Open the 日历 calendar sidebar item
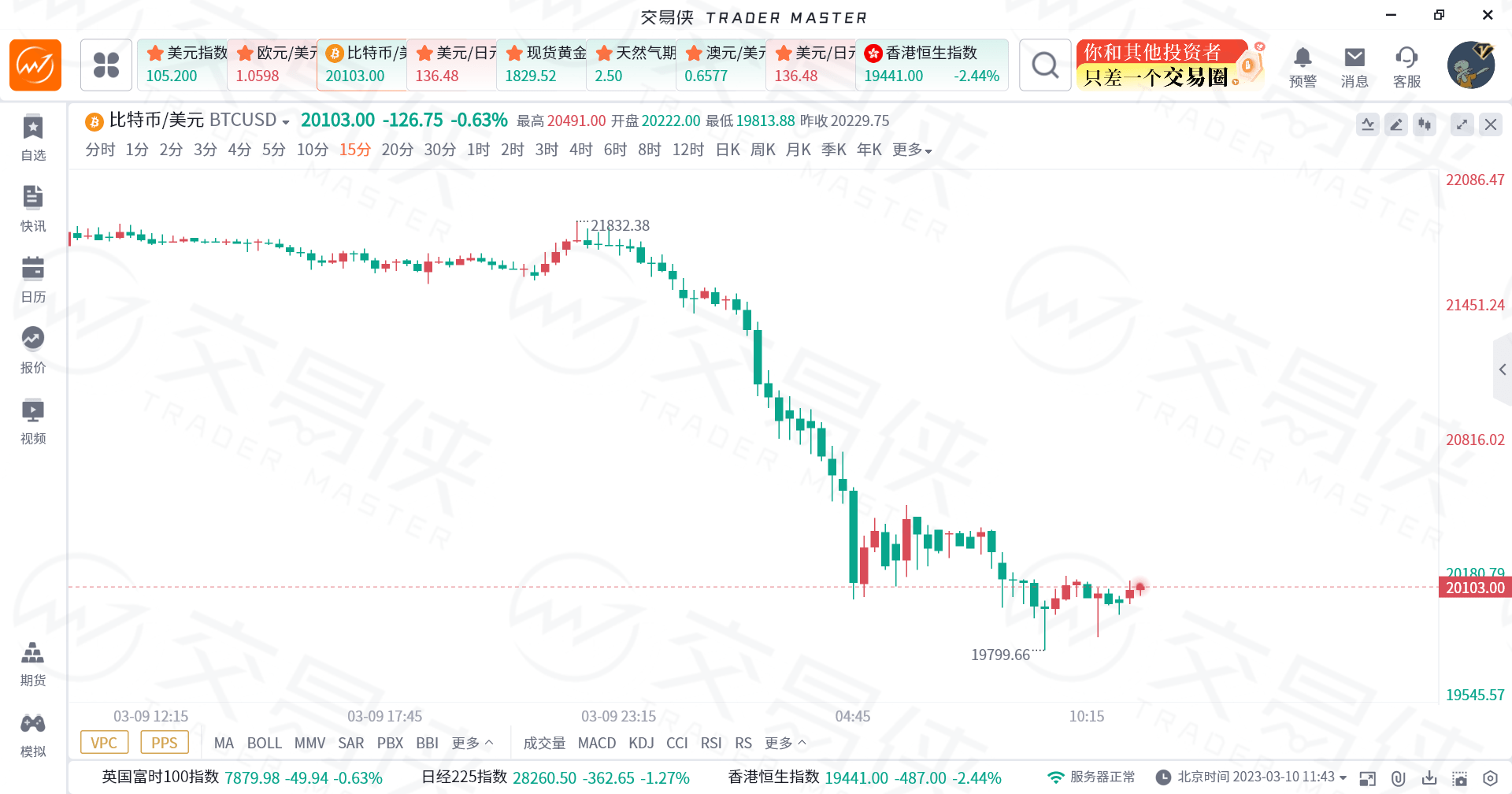 [33, 280]
